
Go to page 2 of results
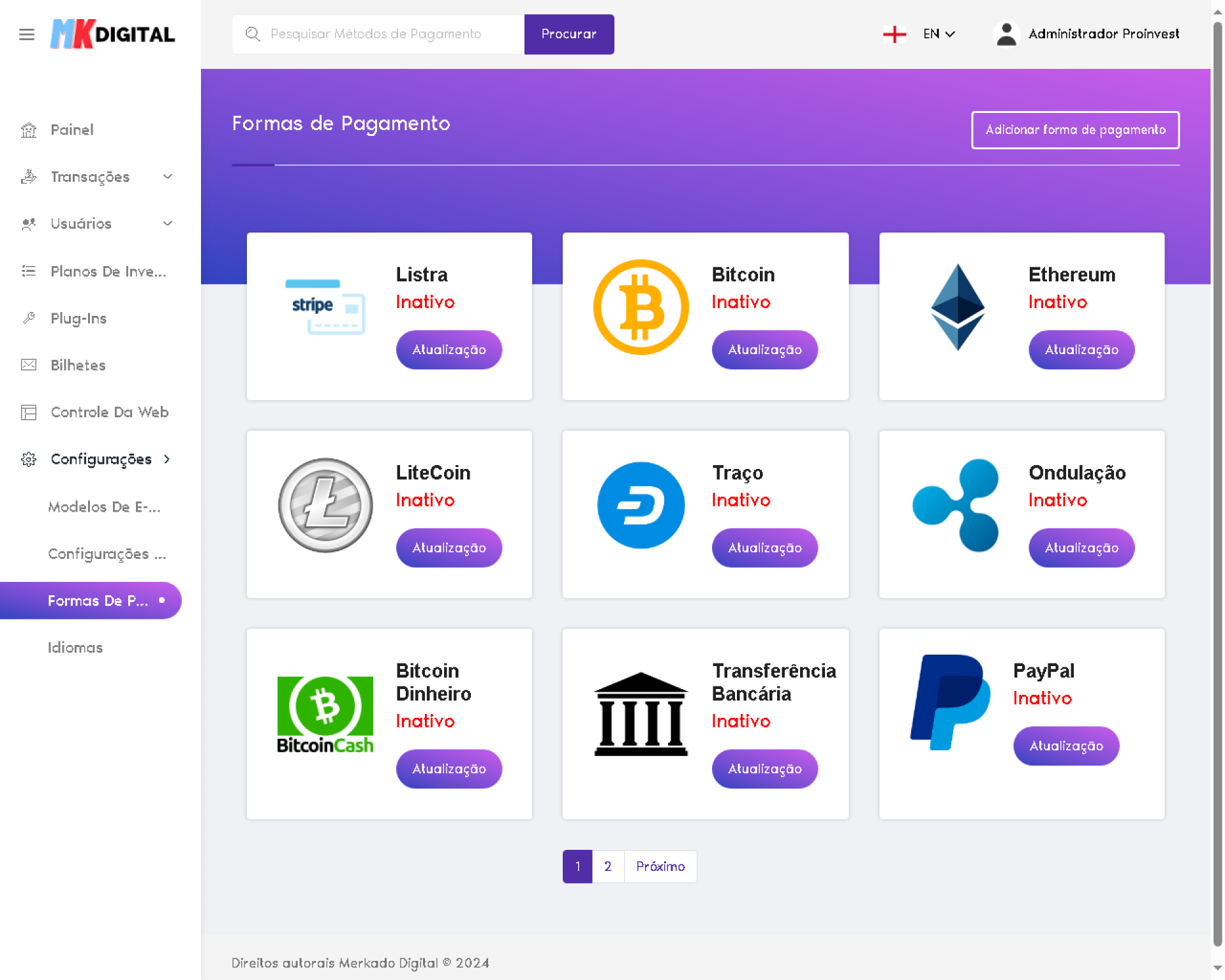point(607,866)
